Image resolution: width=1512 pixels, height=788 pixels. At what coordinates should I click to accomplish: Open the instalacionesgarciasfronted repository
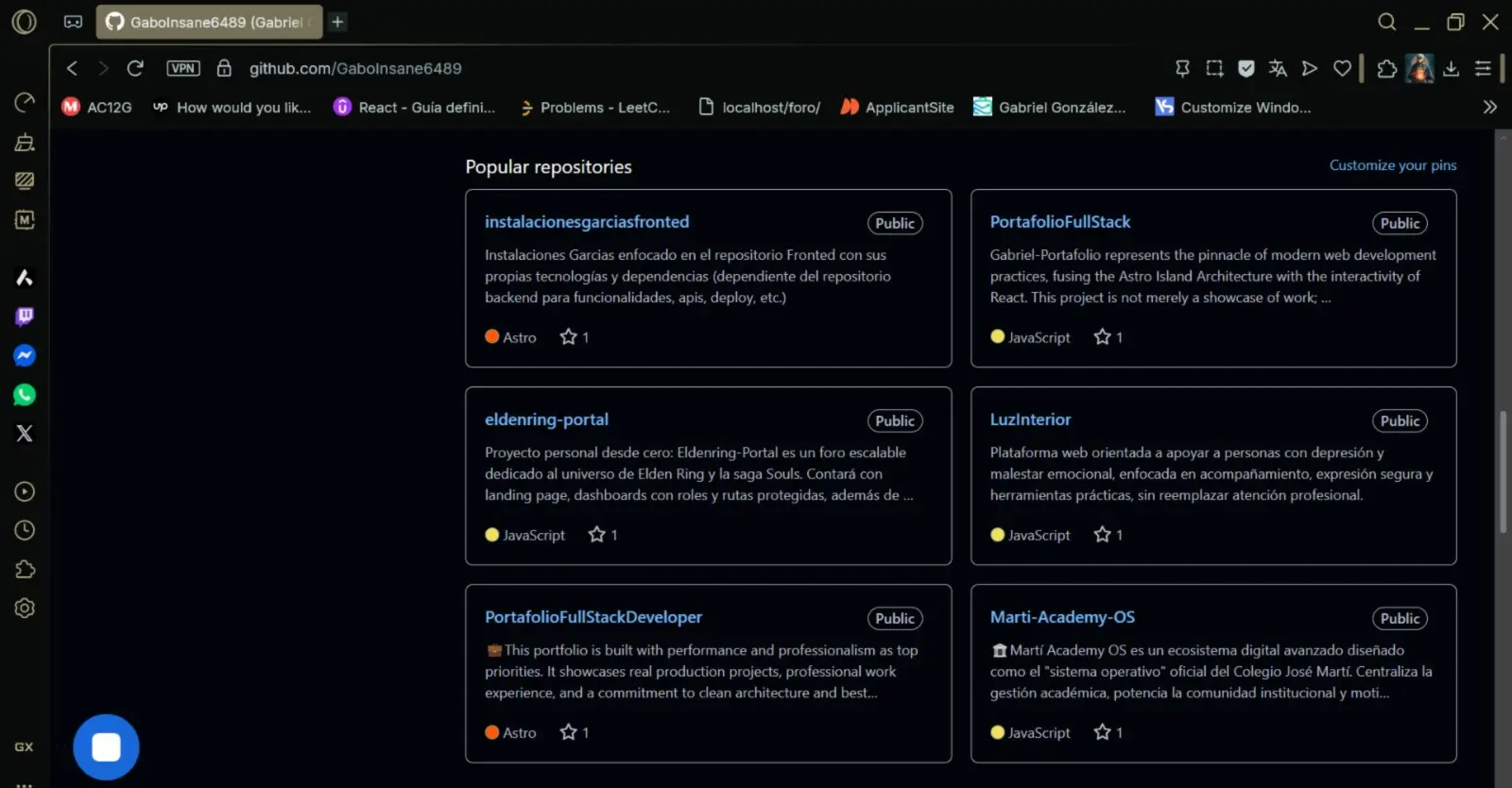pyautogui.click(x=587, y=222)
